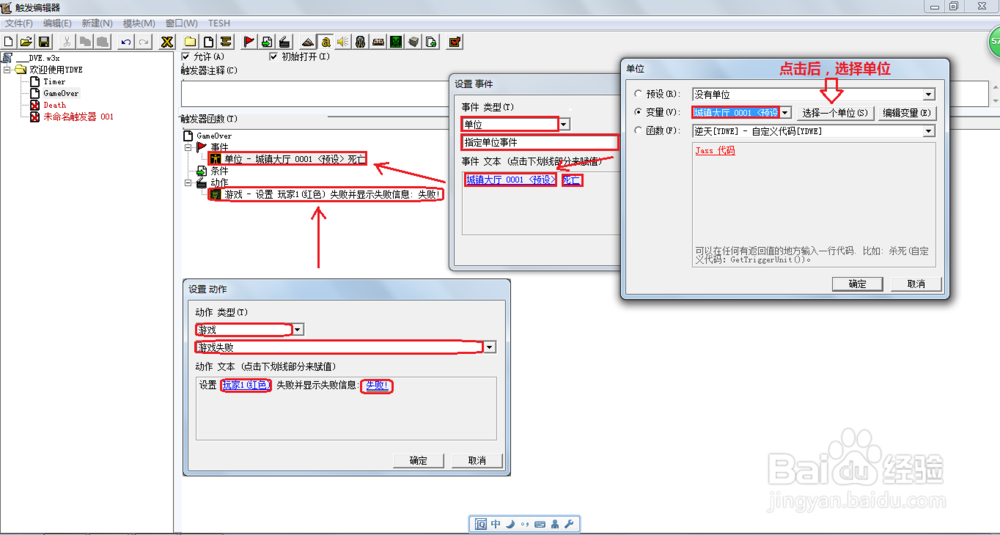The image size is (1000, 535).
Task: Click the New event red flag icon
Action: [249, 42]
